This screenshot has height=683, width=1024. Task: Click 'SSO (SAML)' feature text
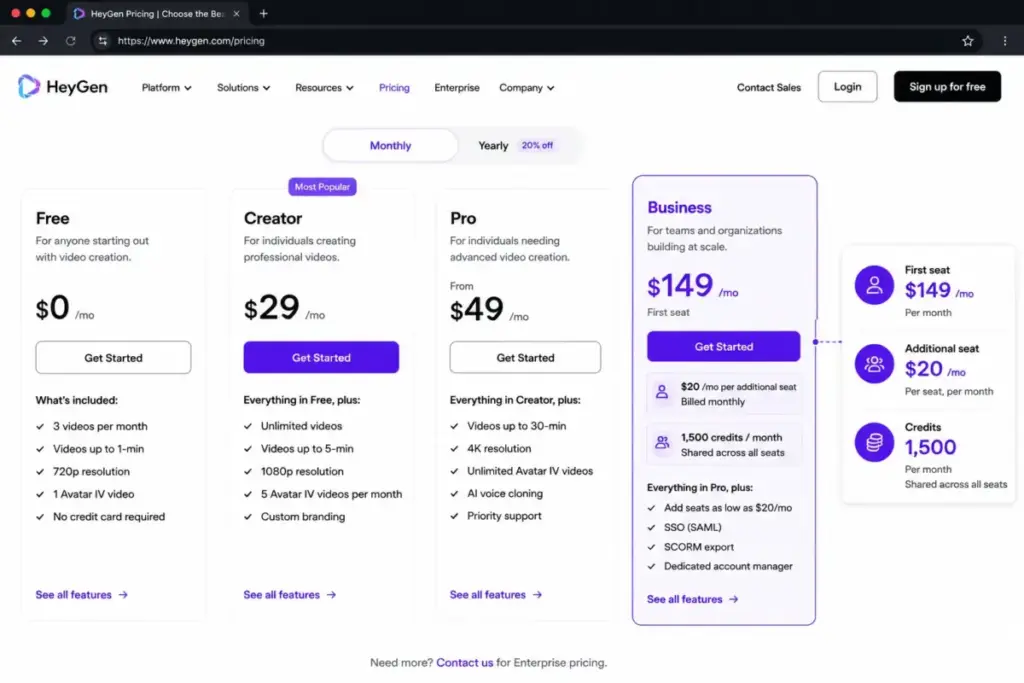coord(693,527)
